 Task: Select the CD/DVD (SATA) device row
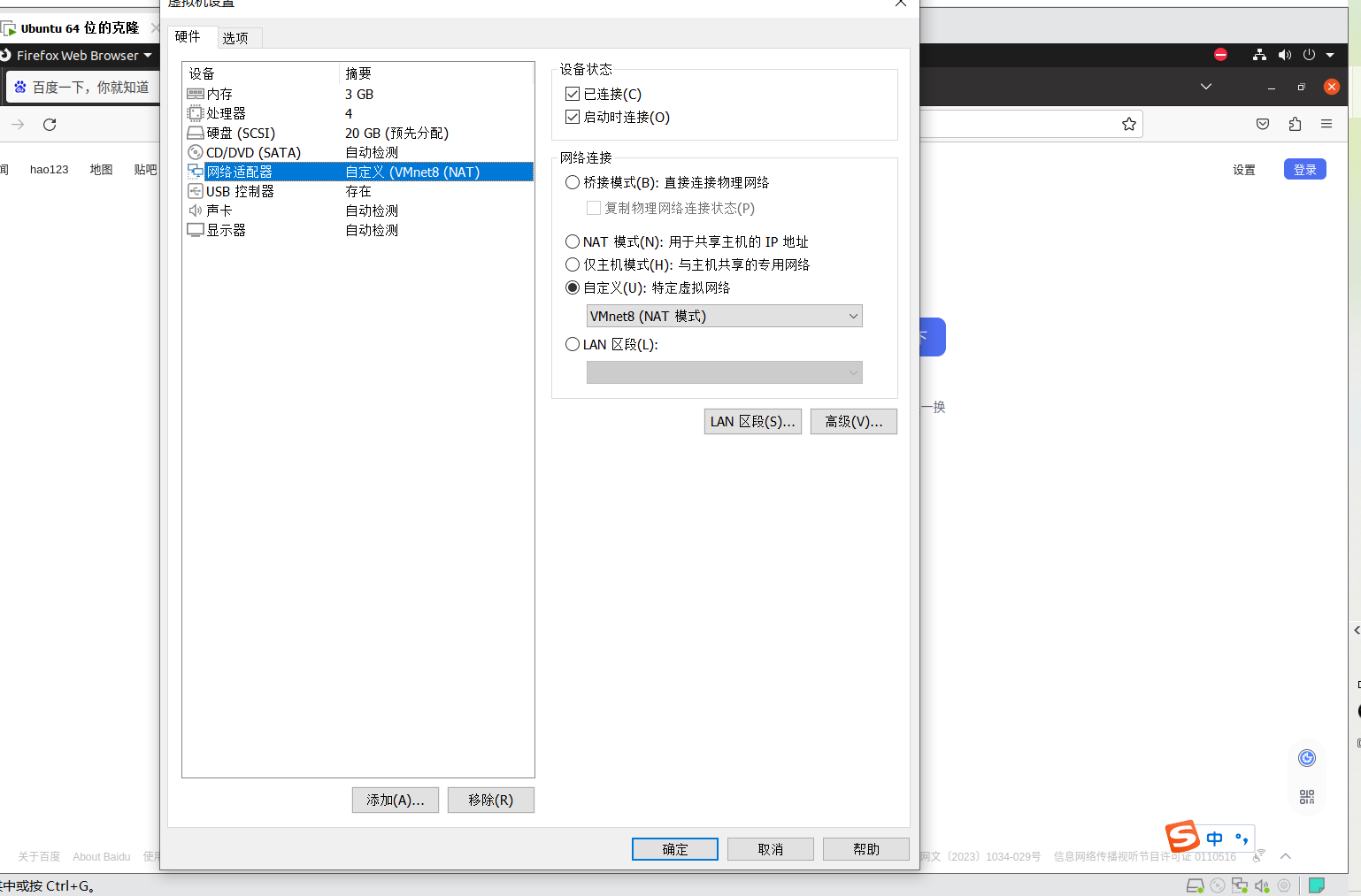click(358, 152)
